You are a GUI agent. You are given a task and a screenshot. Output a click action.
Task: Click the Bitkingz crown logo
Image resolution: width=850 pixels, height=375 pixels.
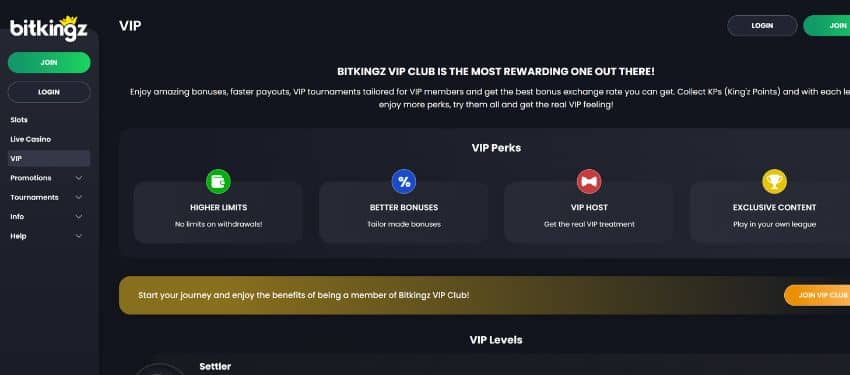pos(49,28)
